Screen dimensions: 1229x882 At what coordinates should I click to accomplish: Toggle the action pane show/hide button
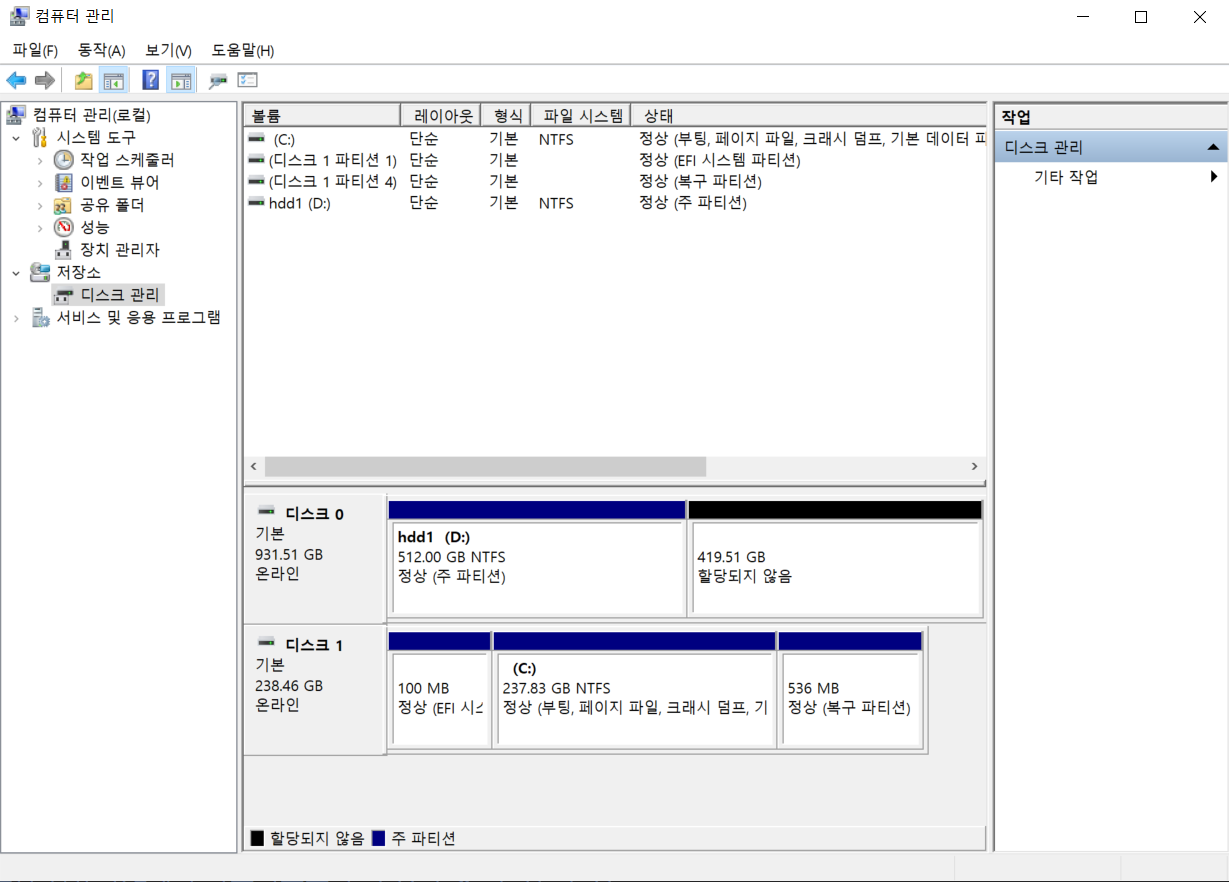click(x=181, y=81)
